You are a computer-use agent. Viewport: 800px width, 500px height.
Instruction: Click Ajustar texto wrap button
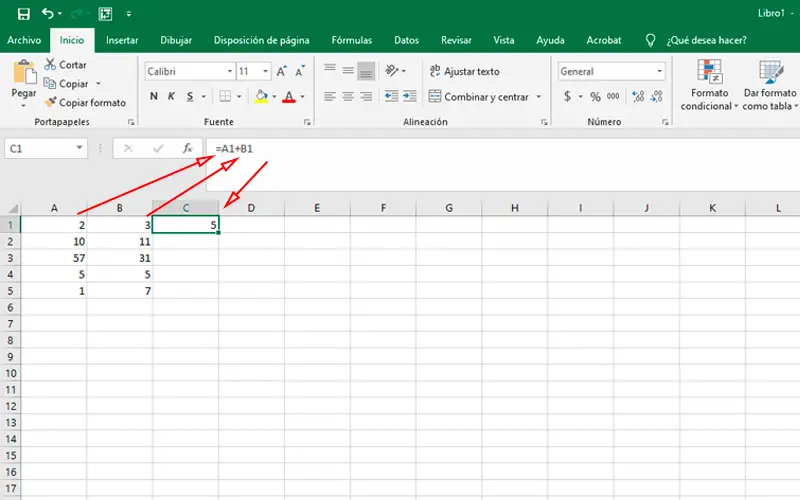pos(464,71)
